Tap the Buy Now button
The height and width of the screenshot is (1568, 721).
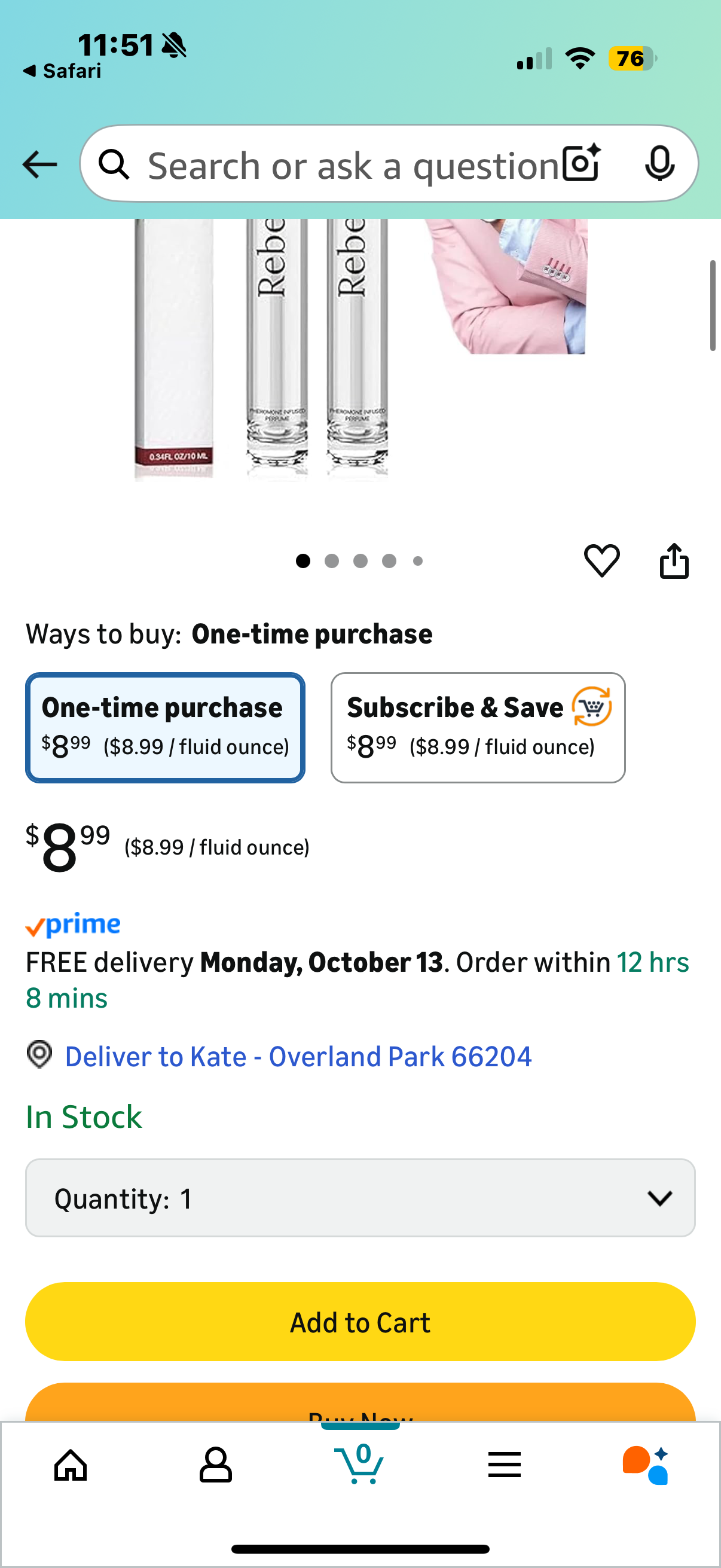point(360,1405)
